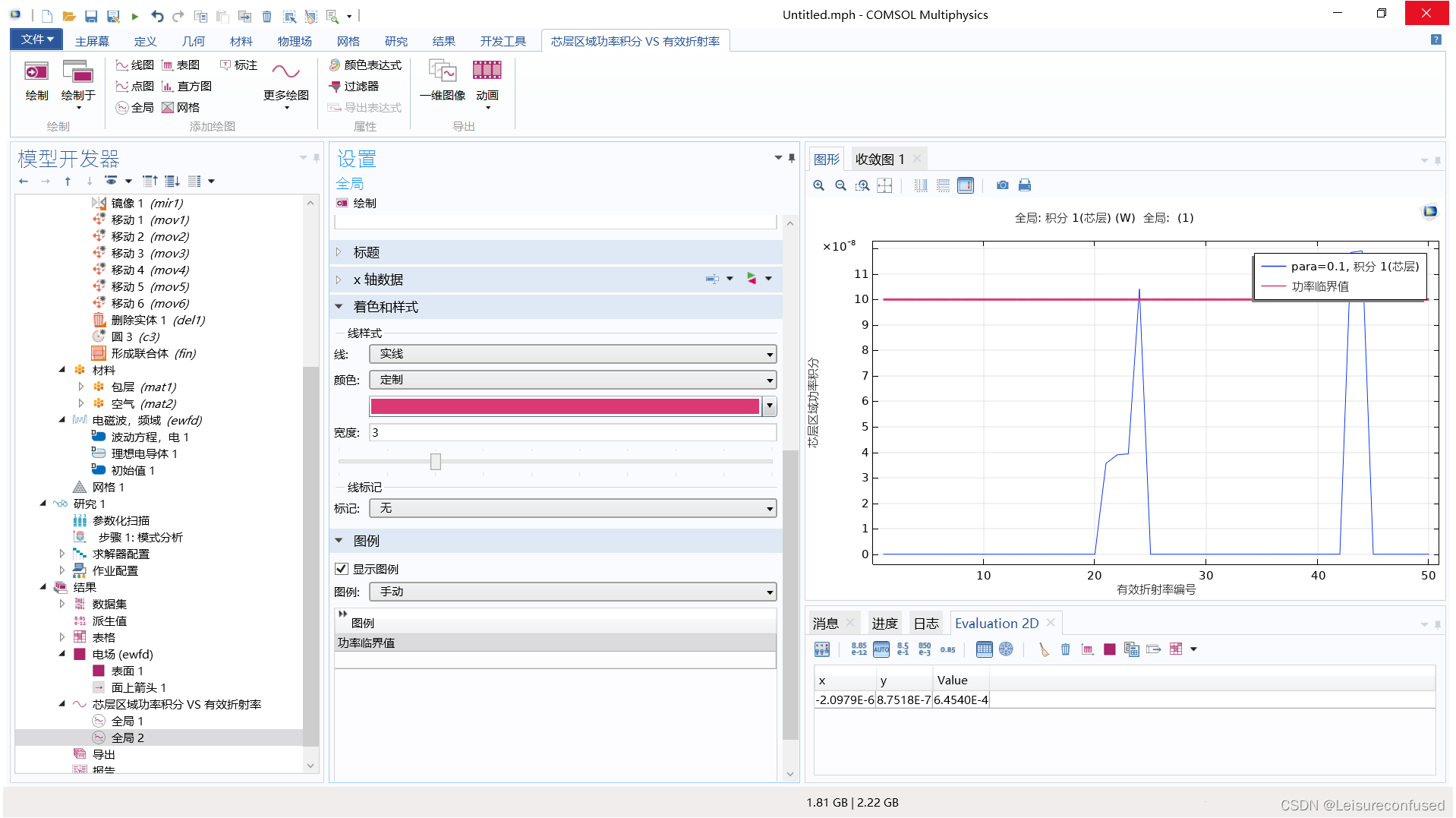Add a 表图 table graph

[x=181, y=65]
